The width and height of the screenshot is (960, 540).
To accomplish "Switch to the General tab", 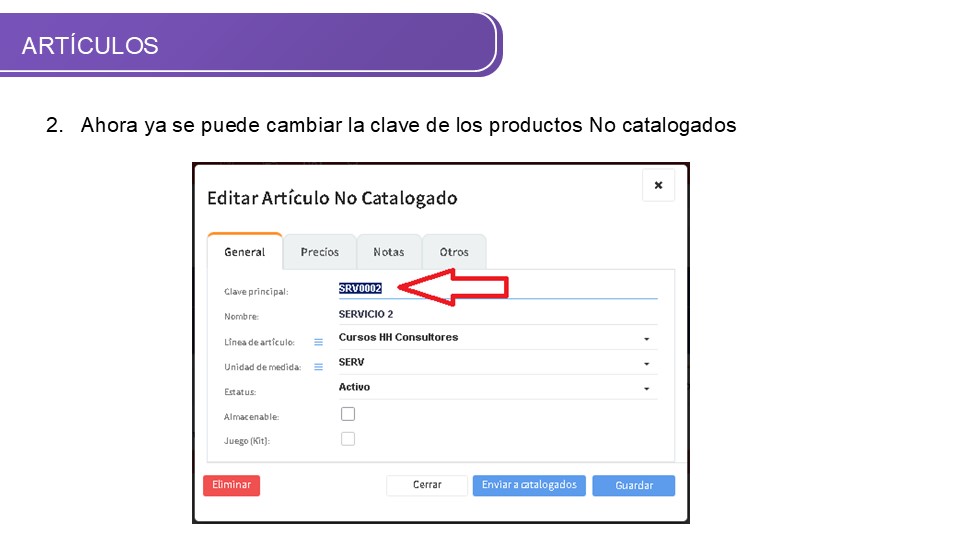I will [x=244, y=252].
